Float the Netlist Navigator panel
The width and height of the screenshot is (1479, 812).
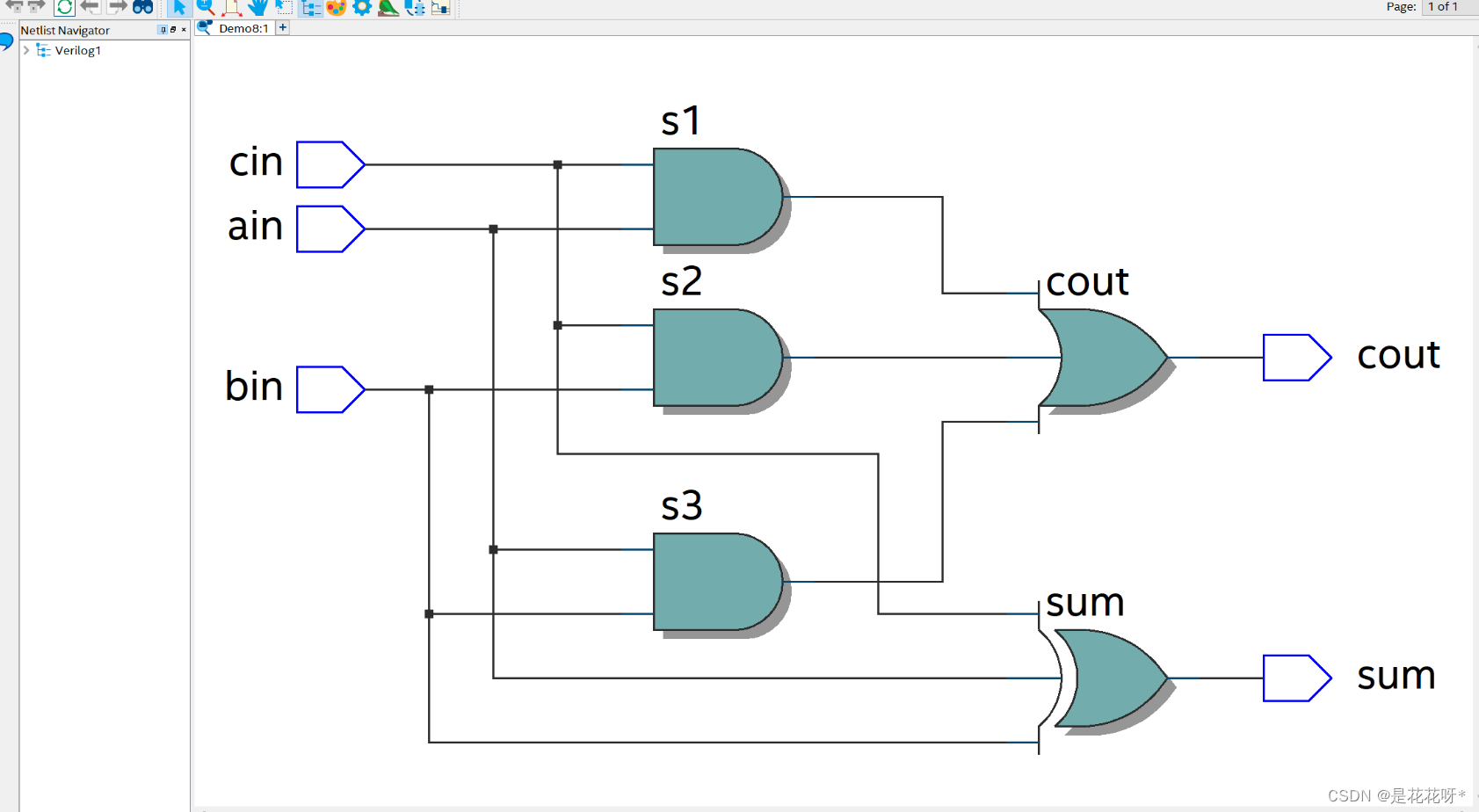click(173, 30)
